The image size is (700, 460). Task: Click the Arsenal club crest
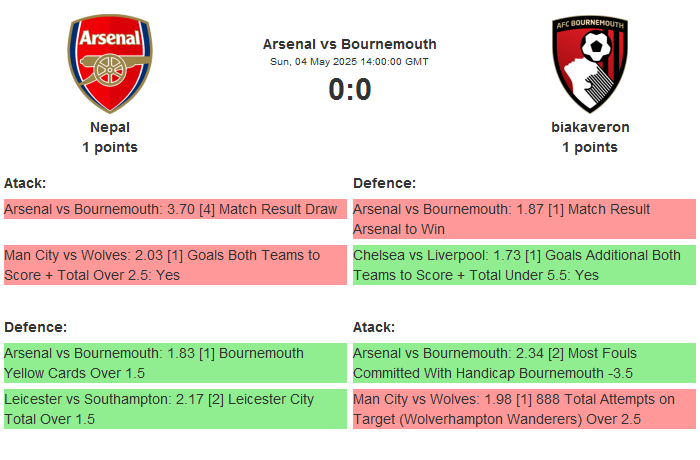(x=110, y=64)
